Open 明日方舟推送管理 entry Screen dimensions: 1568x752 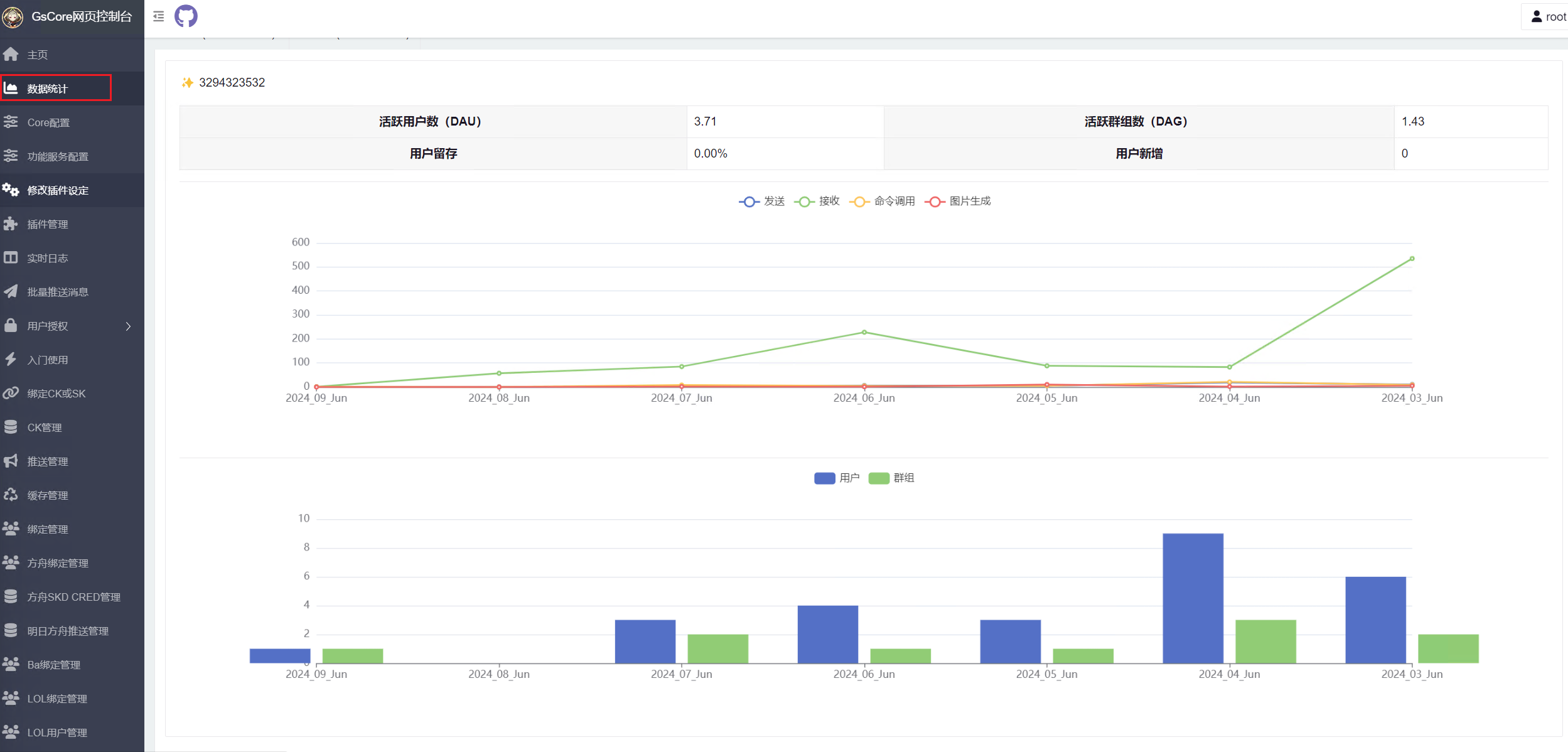tap(72, 631)
